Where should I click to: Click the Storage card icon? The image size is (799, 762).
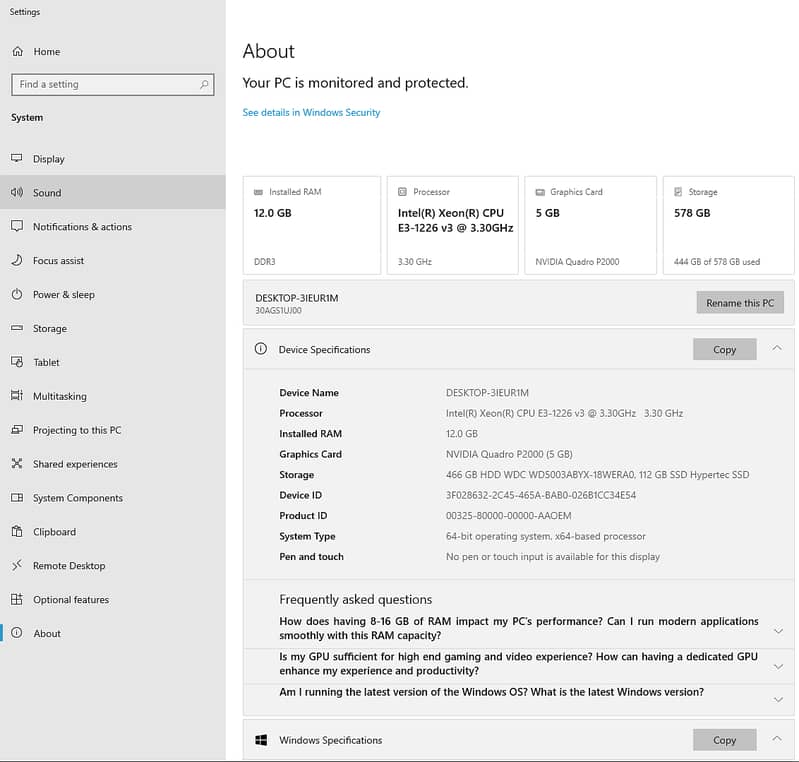[678, 192]
